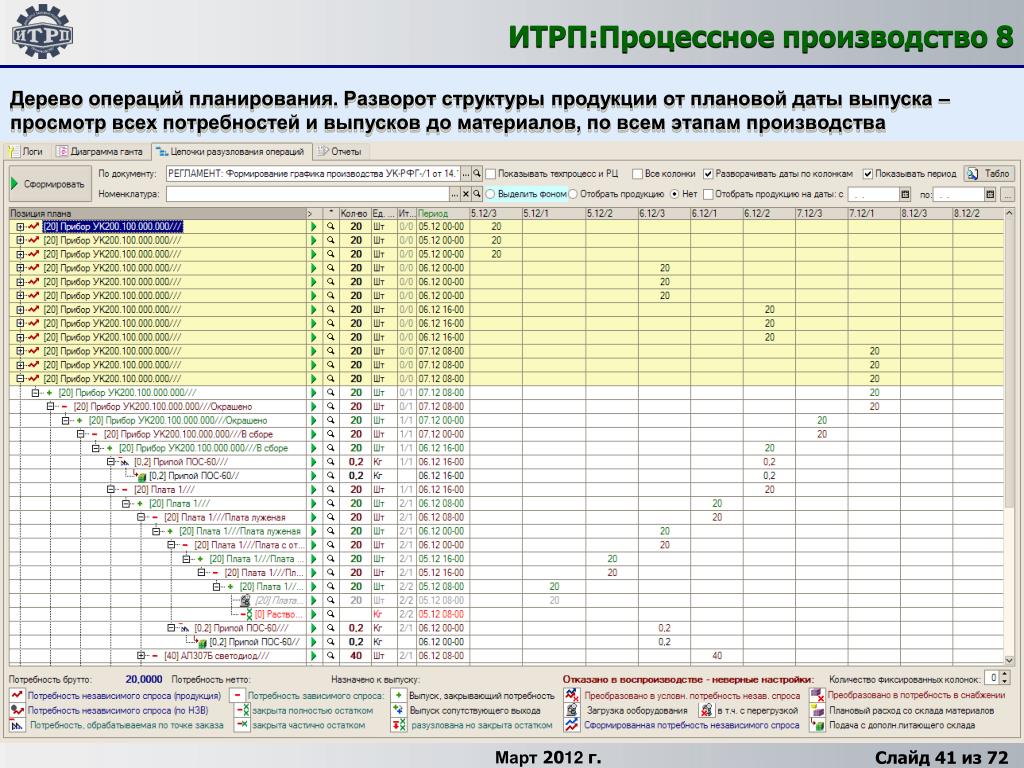Click legend icon Потребность независимого спроса (по НЗВ)
Image resolution: width=1024 pixels, height=768 pixels.
coord(17,711)
